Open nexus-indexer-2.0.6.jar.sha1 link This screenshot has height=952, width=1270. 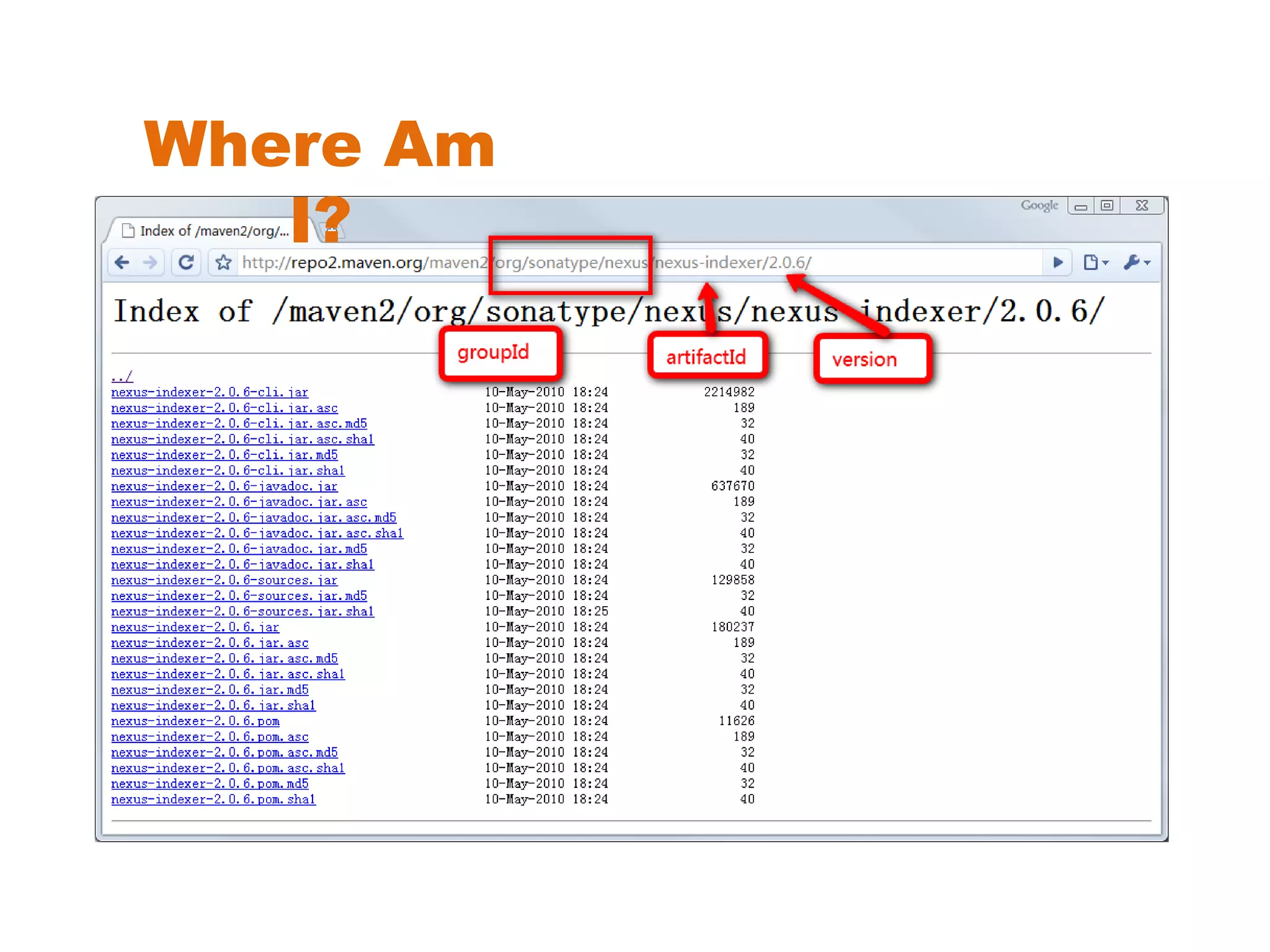point(213,705)
